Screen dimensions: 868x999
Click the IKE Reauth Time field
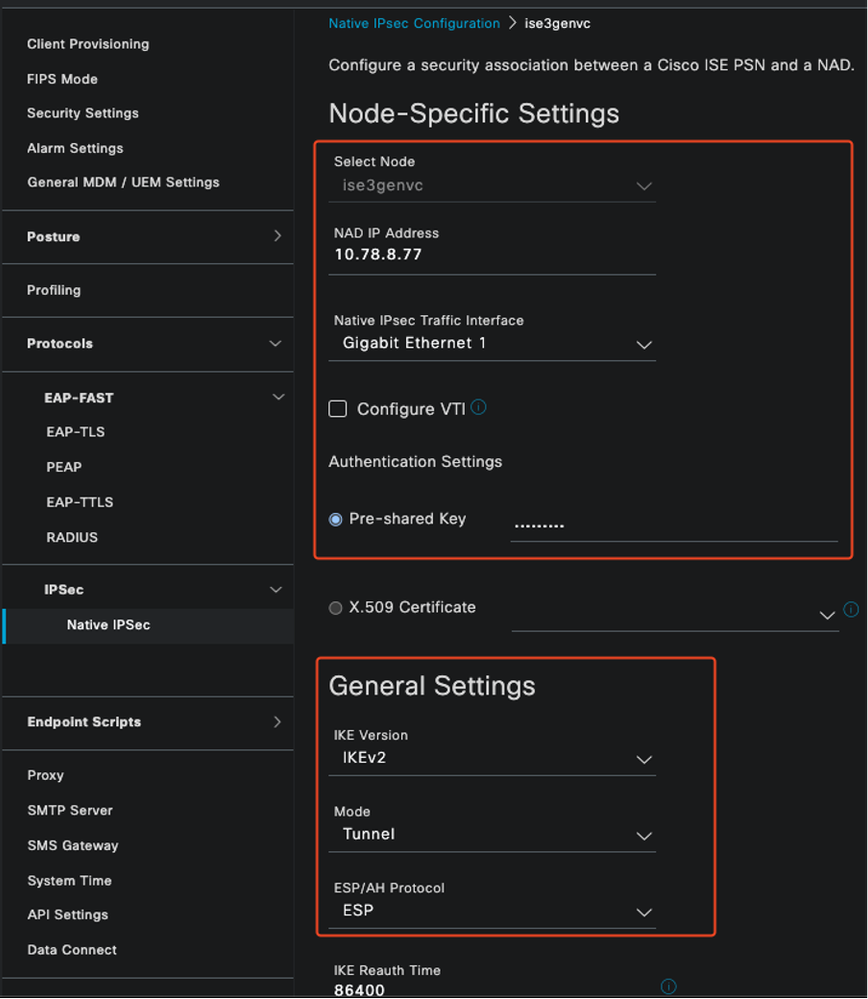(x=492, y=989)
